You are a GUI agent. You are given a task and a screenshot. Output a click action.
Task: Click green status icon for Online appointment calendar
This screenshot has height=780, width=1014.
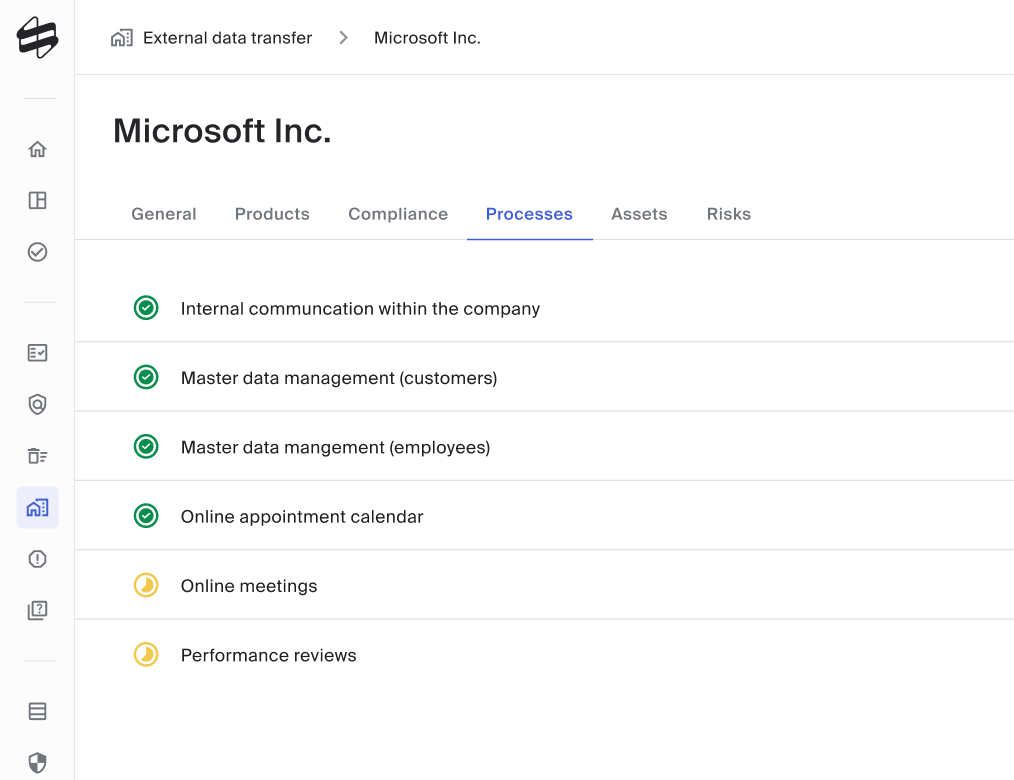click(146, 515)
